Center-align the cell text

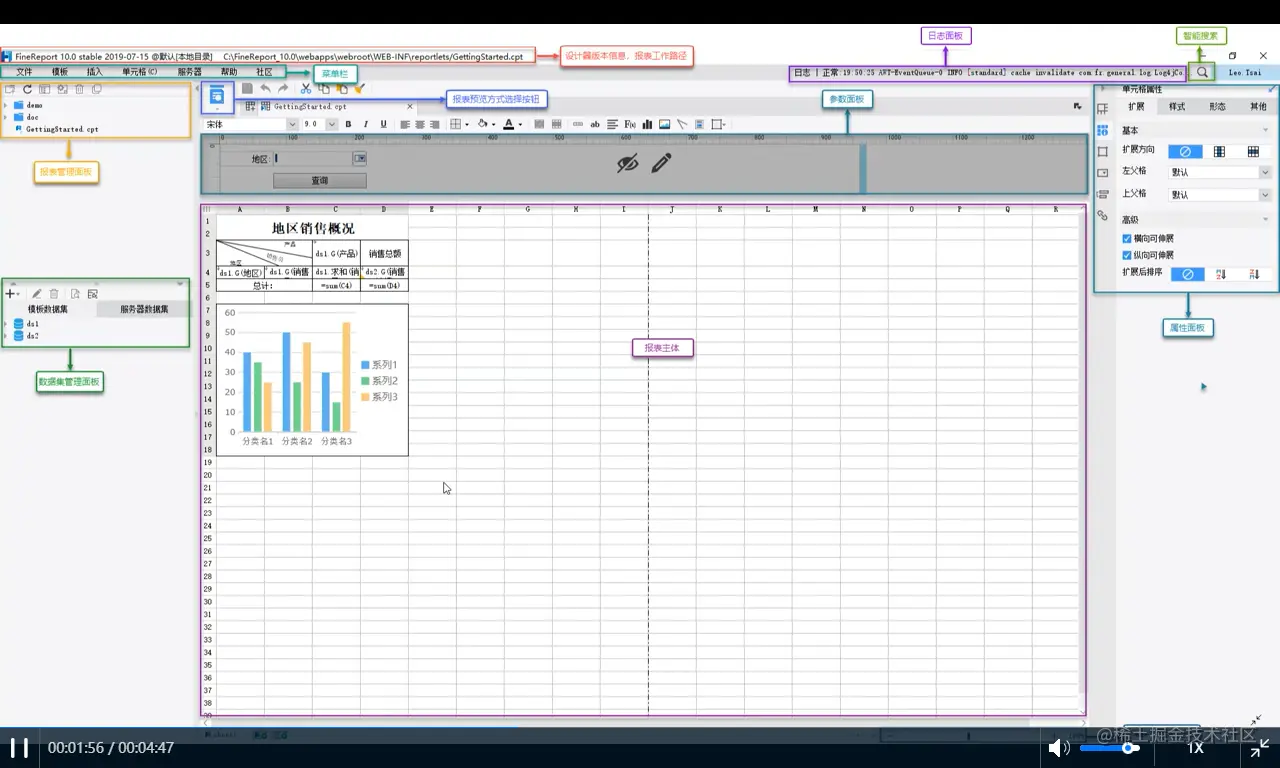[420, 124]
